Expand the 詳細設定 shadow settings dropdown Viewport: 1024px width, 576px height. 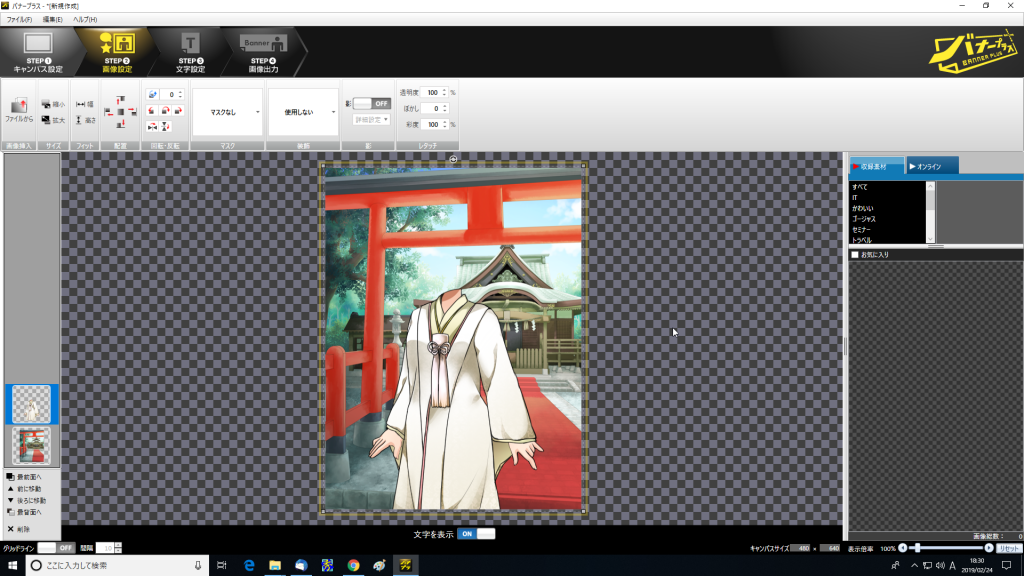pos(371,119)
